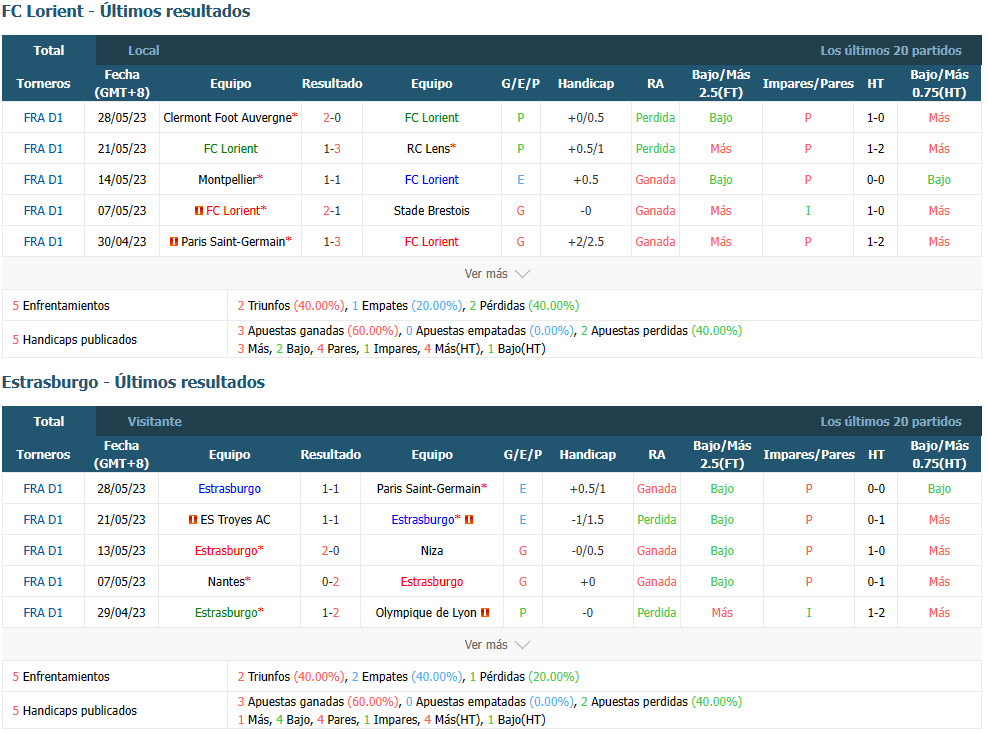
Task: Click Estrasburgo in the Nantes row
Action: point(432,582)
